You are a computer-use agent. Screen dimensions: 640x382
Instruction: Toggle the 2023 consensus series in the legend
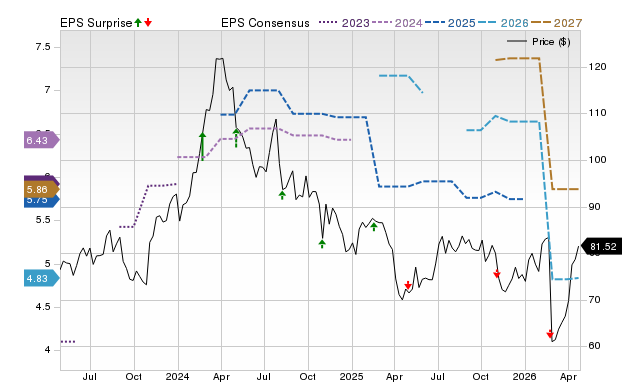tap(344, 23)
